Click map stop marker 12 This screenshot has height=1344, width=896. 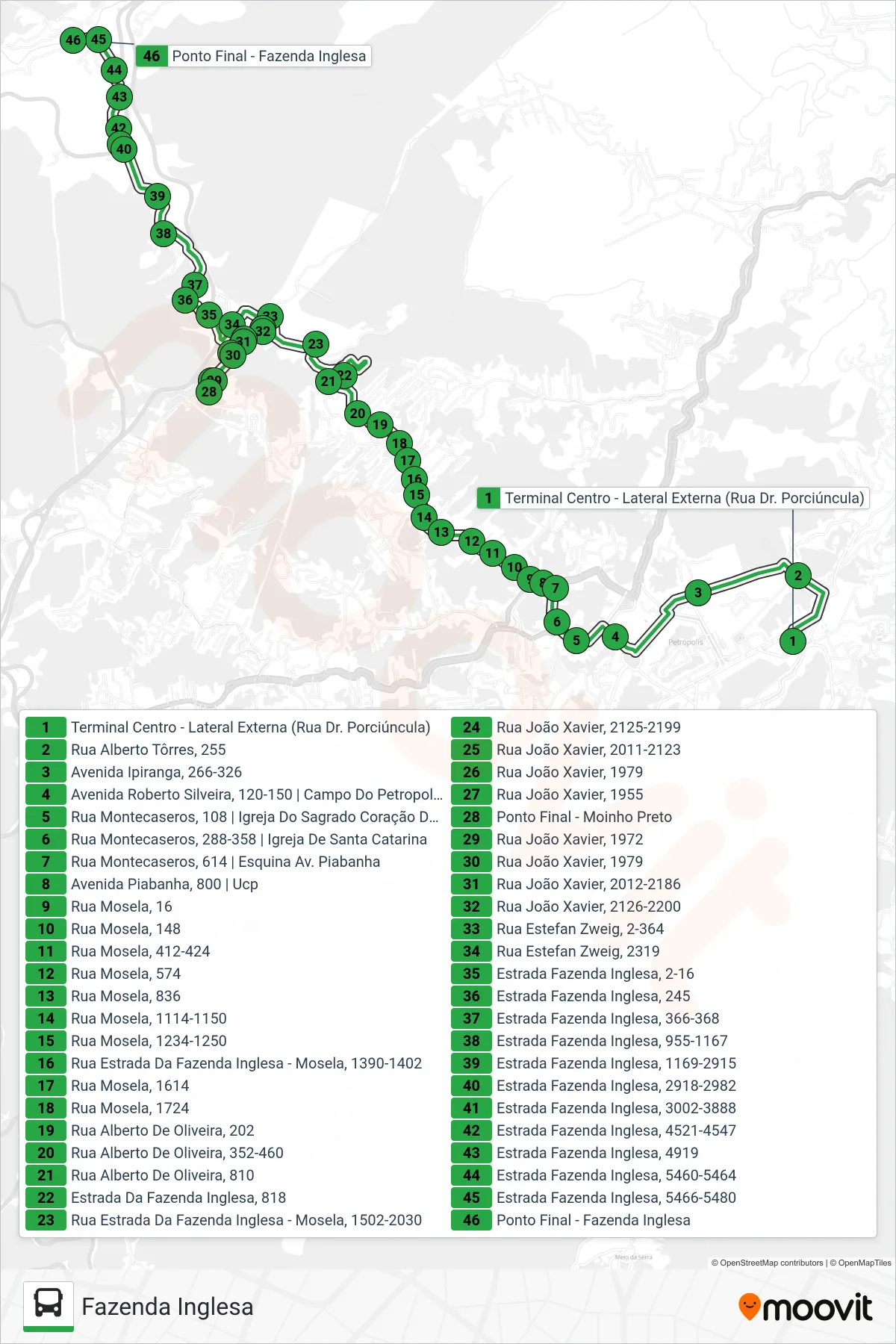click(x=472, y=541)
